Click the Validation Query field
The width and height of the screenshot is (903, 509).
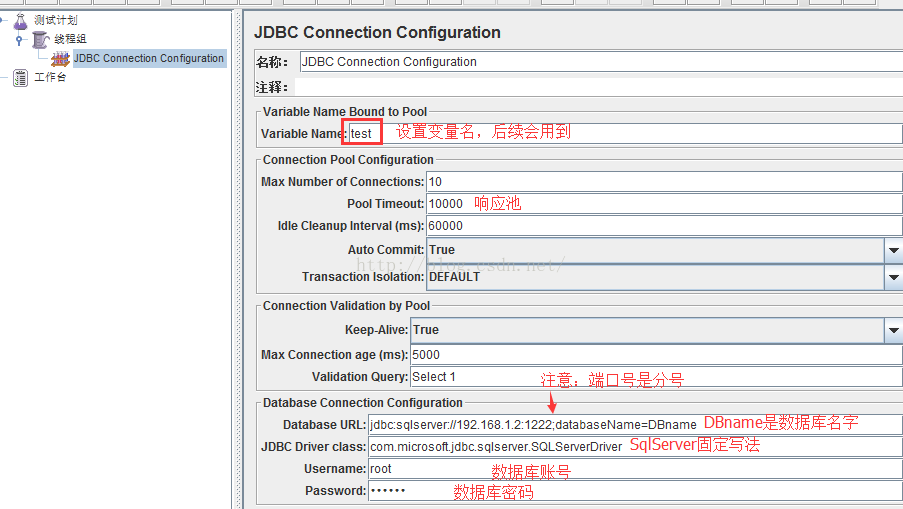pos(657,377)
